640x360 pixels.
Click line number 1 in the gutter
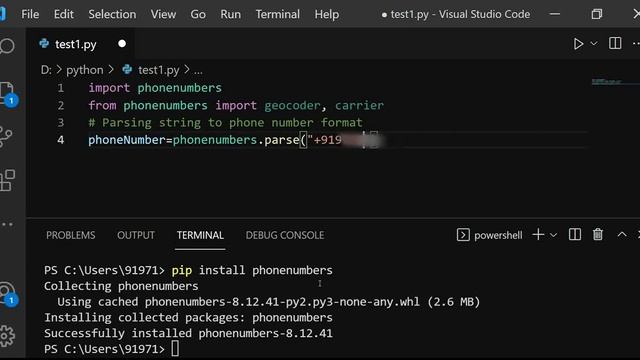click(x=60, y=88)
